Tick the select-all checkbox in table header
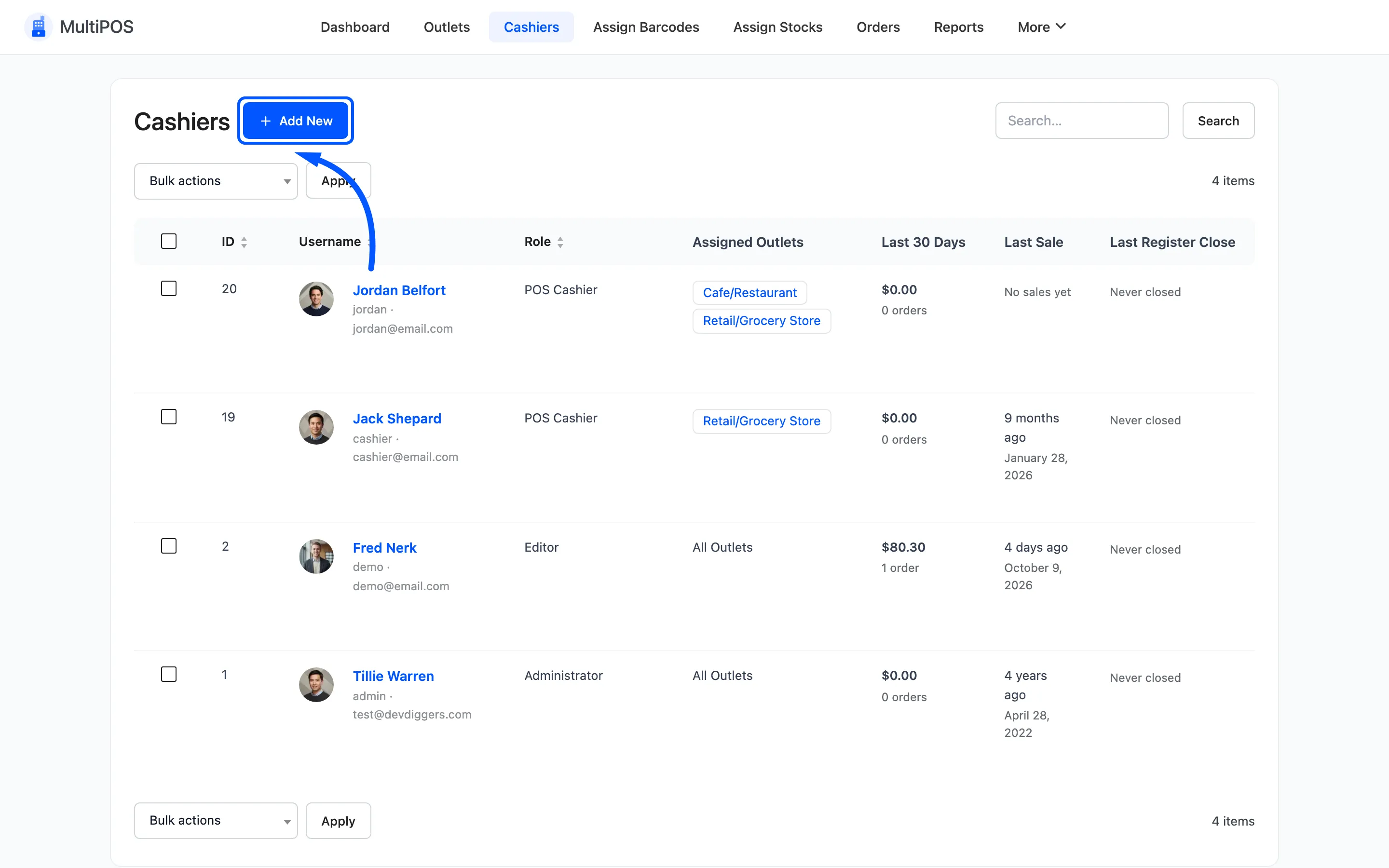The height and width of the screenshot is (868, 1389). tap(169, 241)
